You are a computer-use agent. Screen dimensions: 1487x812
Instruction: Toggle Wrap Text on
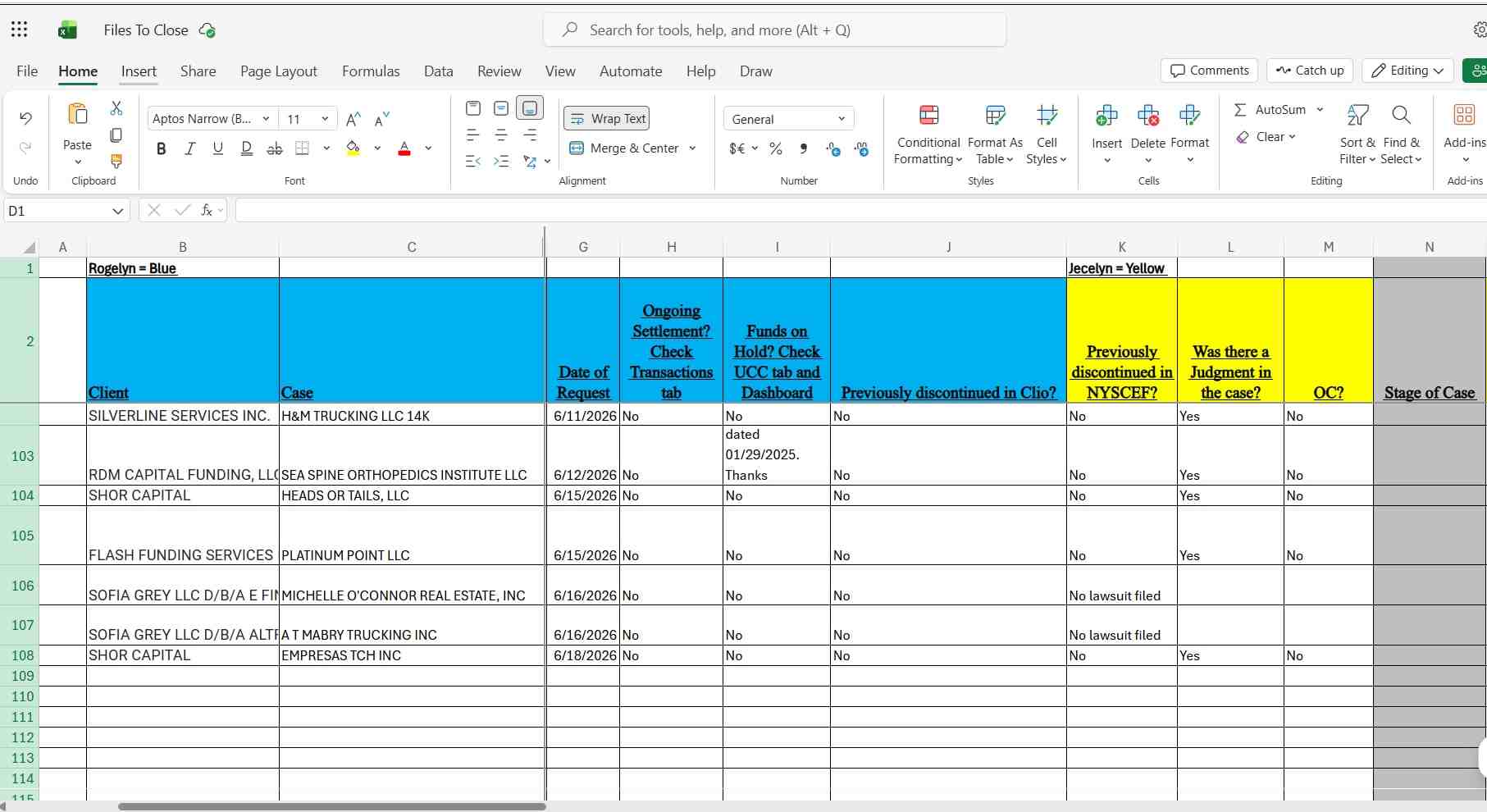pyautogui.click(x=607, y=119)
